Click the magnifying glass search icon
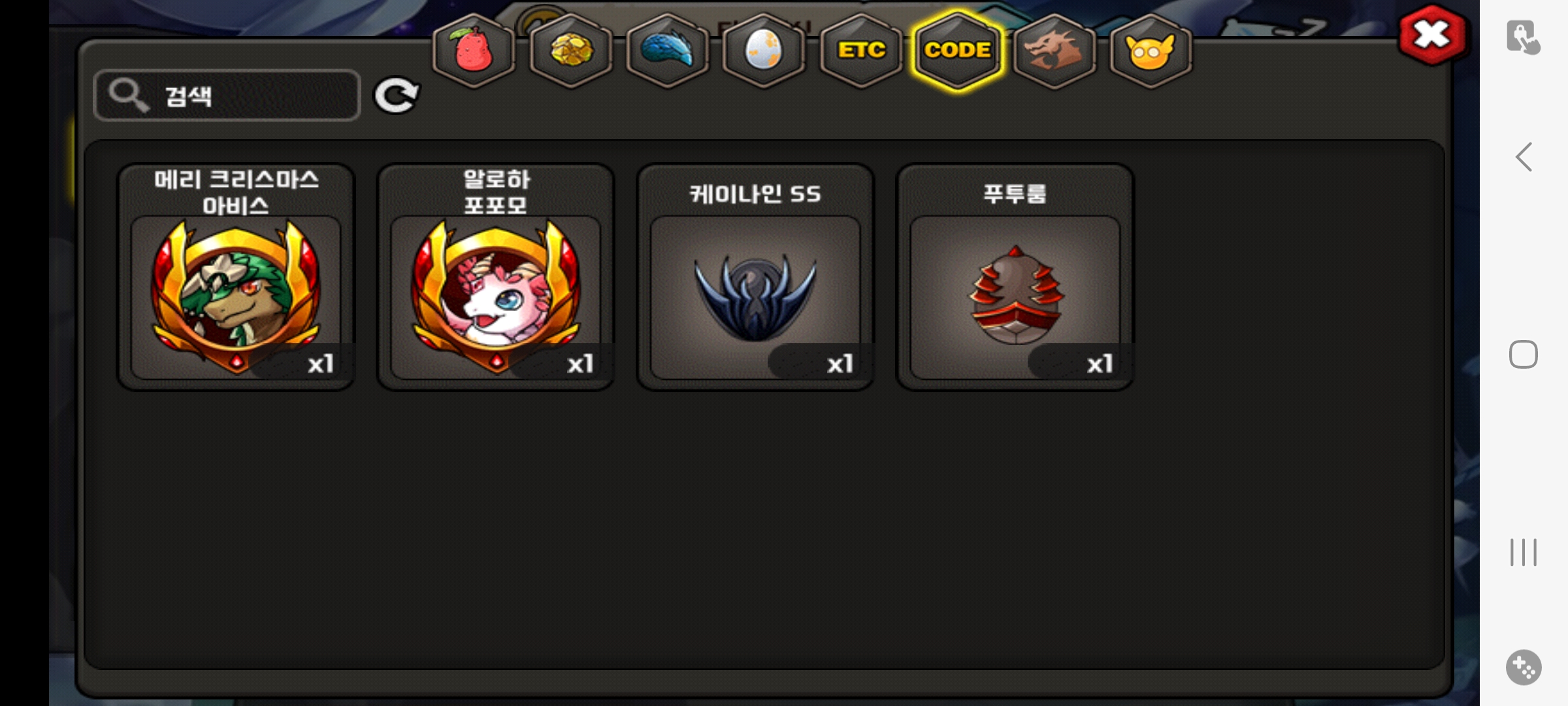Screen dimensions: 1568x706 [128, 95]
